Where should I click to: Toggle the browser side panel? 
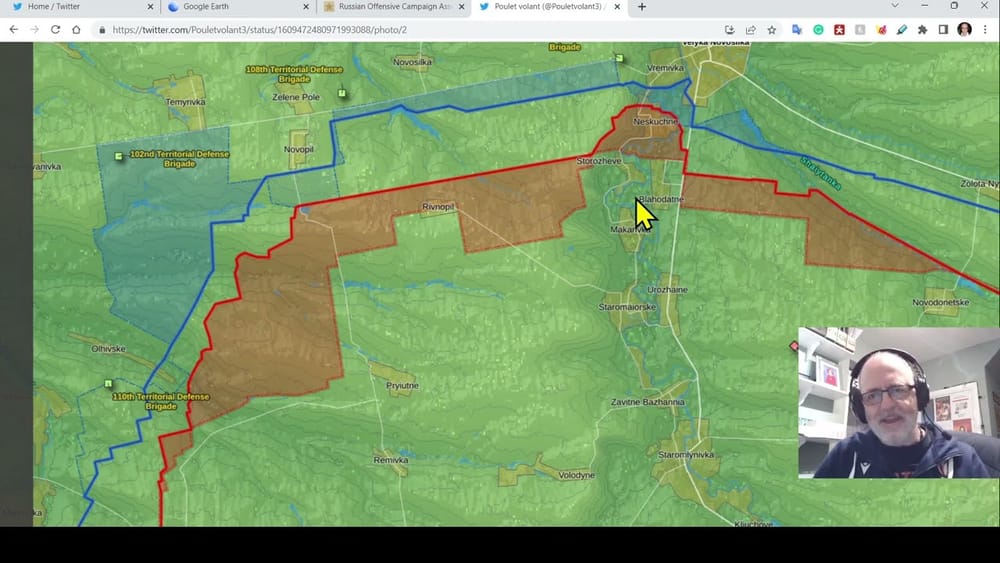point(943,30)
